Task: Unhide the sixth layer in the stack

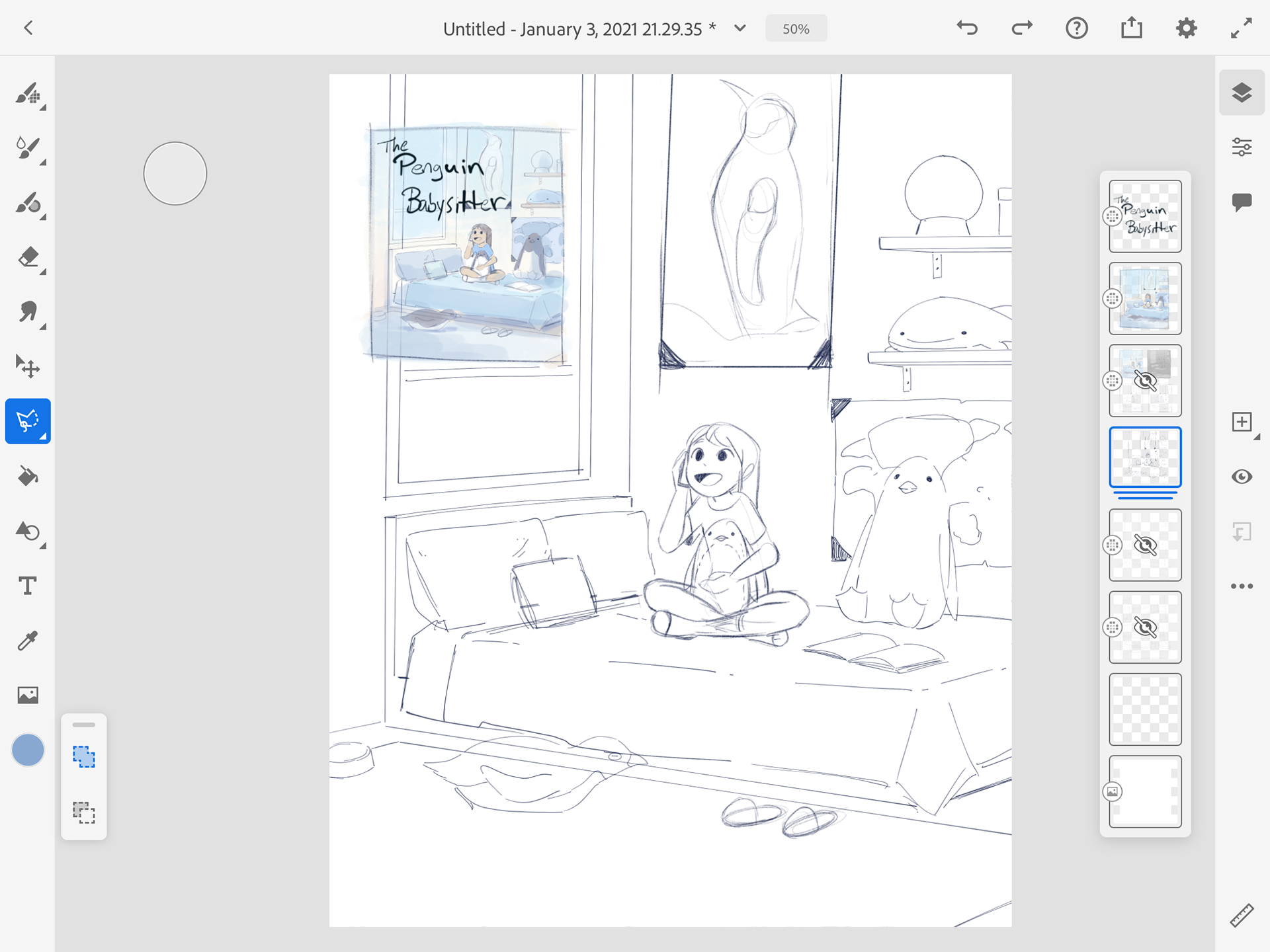Action: [1145, 627]
